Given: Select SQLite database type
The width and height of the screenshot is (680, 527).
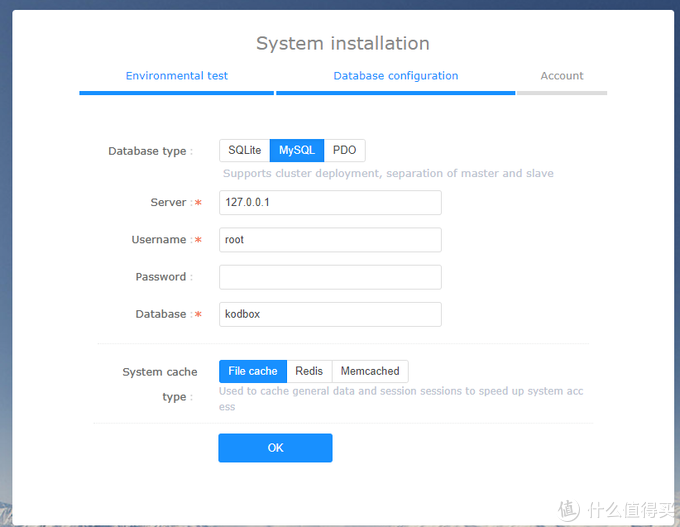Looking at the screenshot, I should click(x=245, y=151).
